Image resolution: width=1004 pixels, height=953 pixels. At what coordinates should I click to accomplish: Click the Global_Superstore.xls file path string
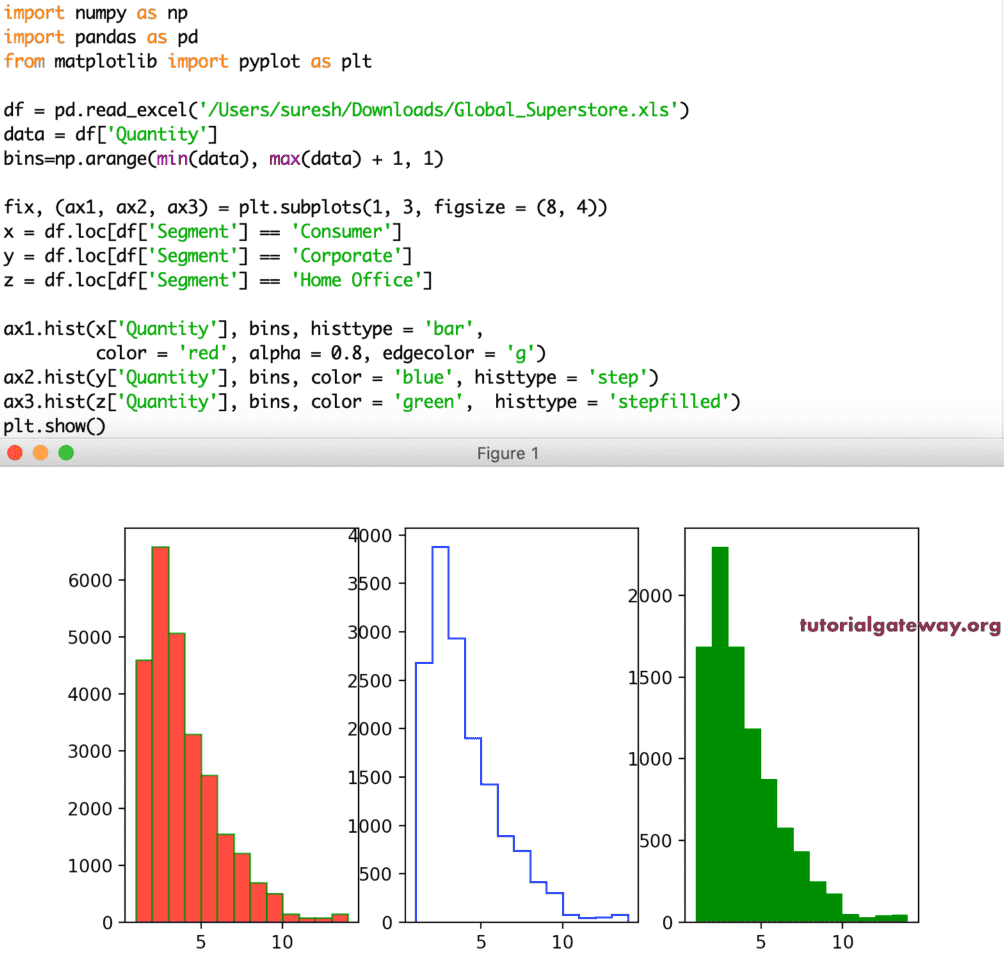[x=439, y=110]
